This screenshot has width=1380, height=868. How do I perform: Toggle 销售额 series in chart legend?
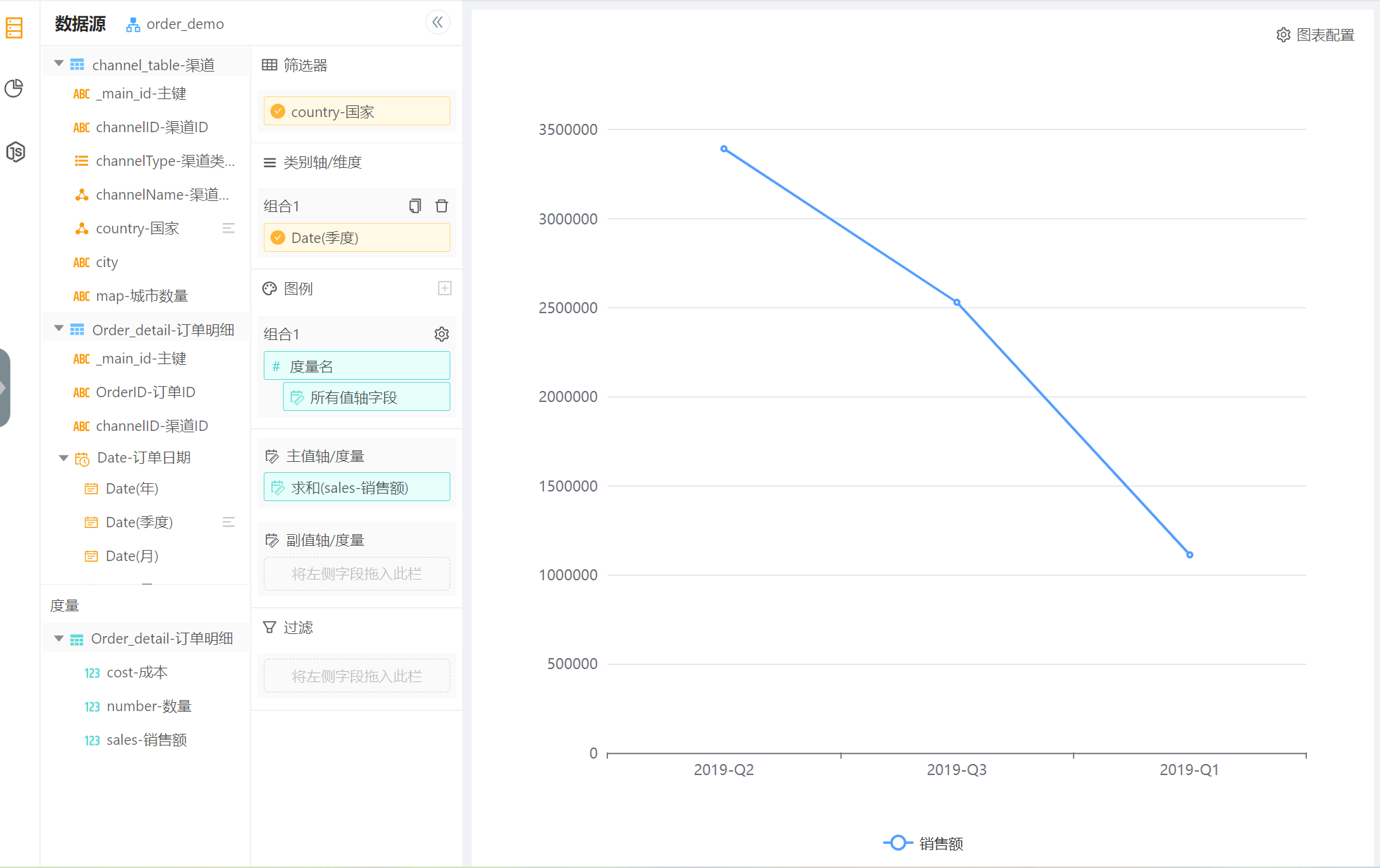tap(923, 843)
